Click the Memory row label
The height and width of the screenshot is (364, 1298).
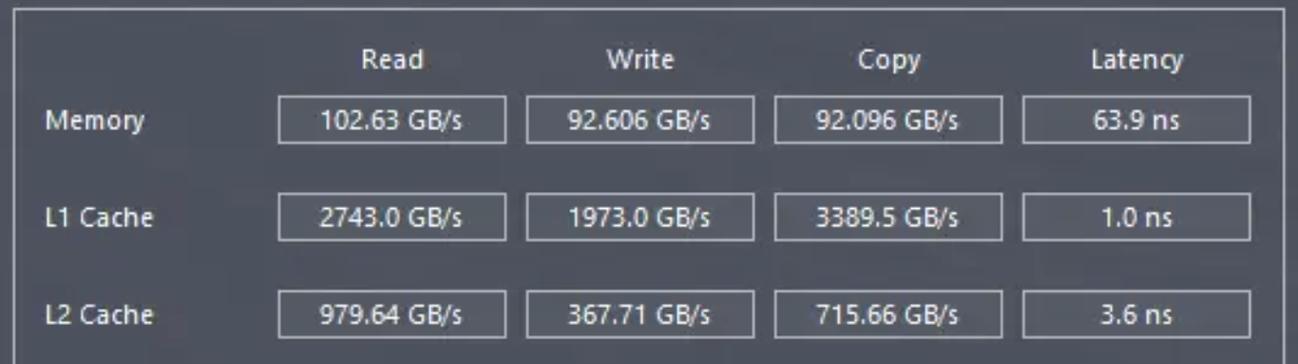click(94, 120)
